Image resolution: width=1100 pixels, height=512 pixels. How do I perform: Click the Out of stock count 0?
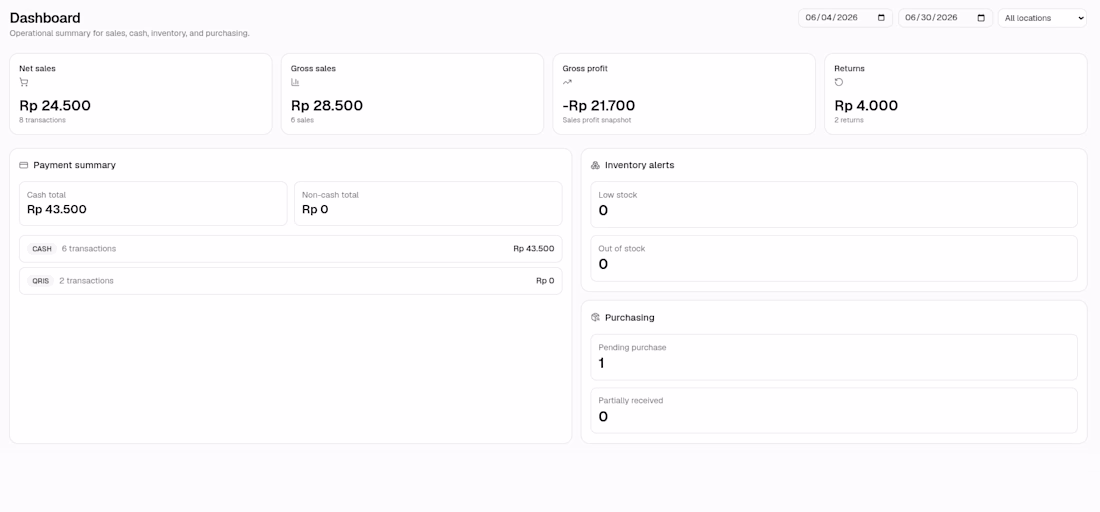click(x=603, y=264)
